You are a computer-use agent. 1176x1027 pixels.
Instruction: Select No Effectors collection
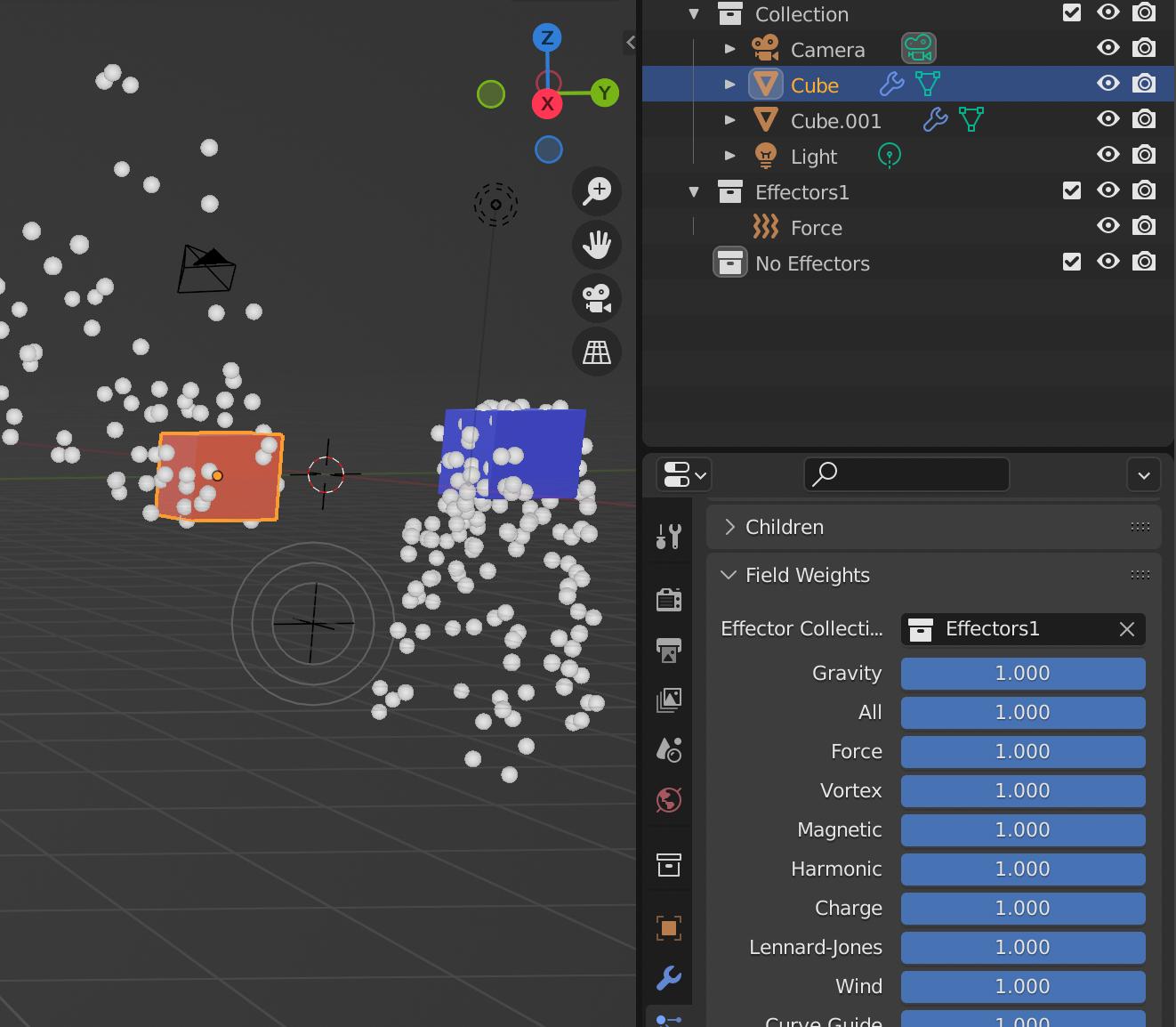click(812, 263)
